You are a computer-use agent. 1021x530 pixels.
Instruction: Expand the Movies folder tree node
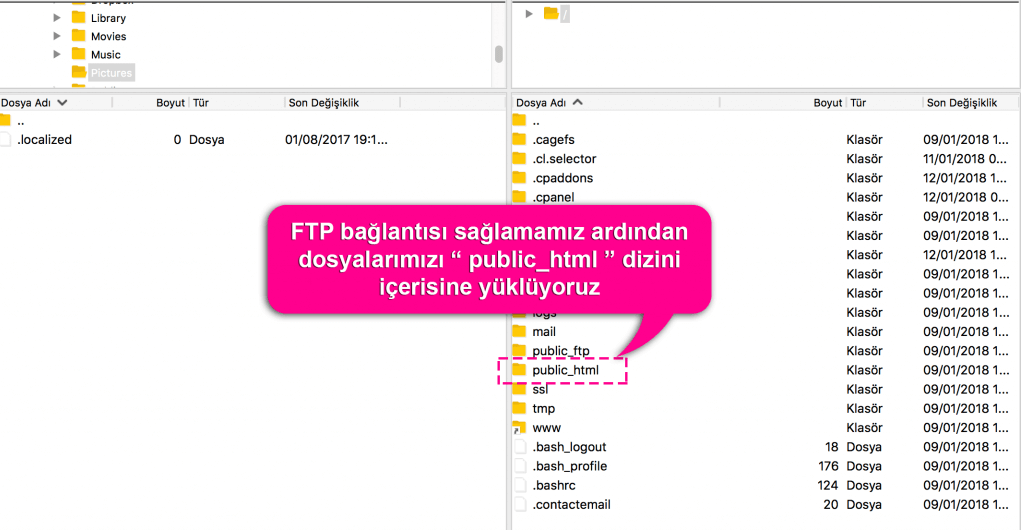57,36
